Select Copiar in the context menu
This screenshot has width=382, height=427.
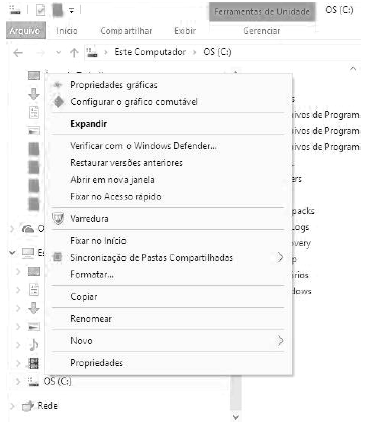click(169, 297)
